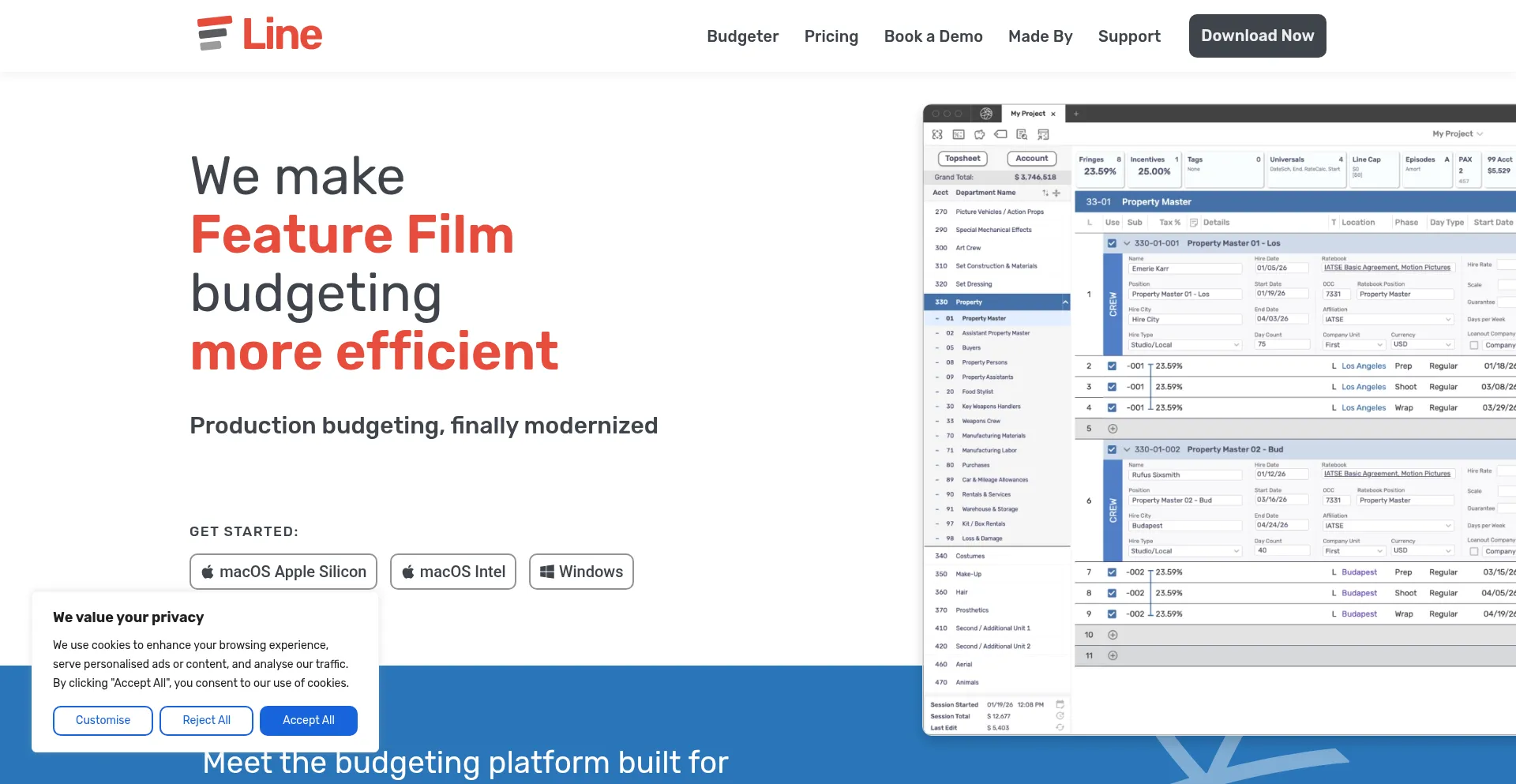Open Company Unit dropdown for Emerie Karr
Viewport: 1516px width, 784px height.
pos(1354,345)
